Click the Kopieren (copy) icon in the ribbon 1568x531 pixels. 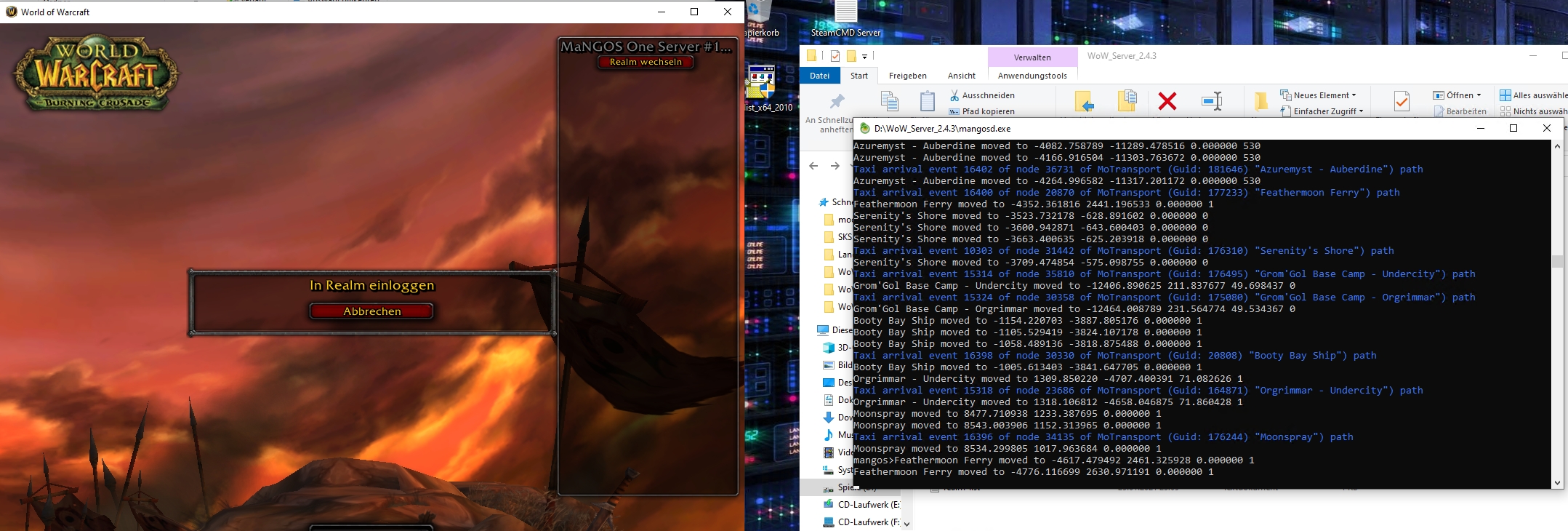point(890,101)
